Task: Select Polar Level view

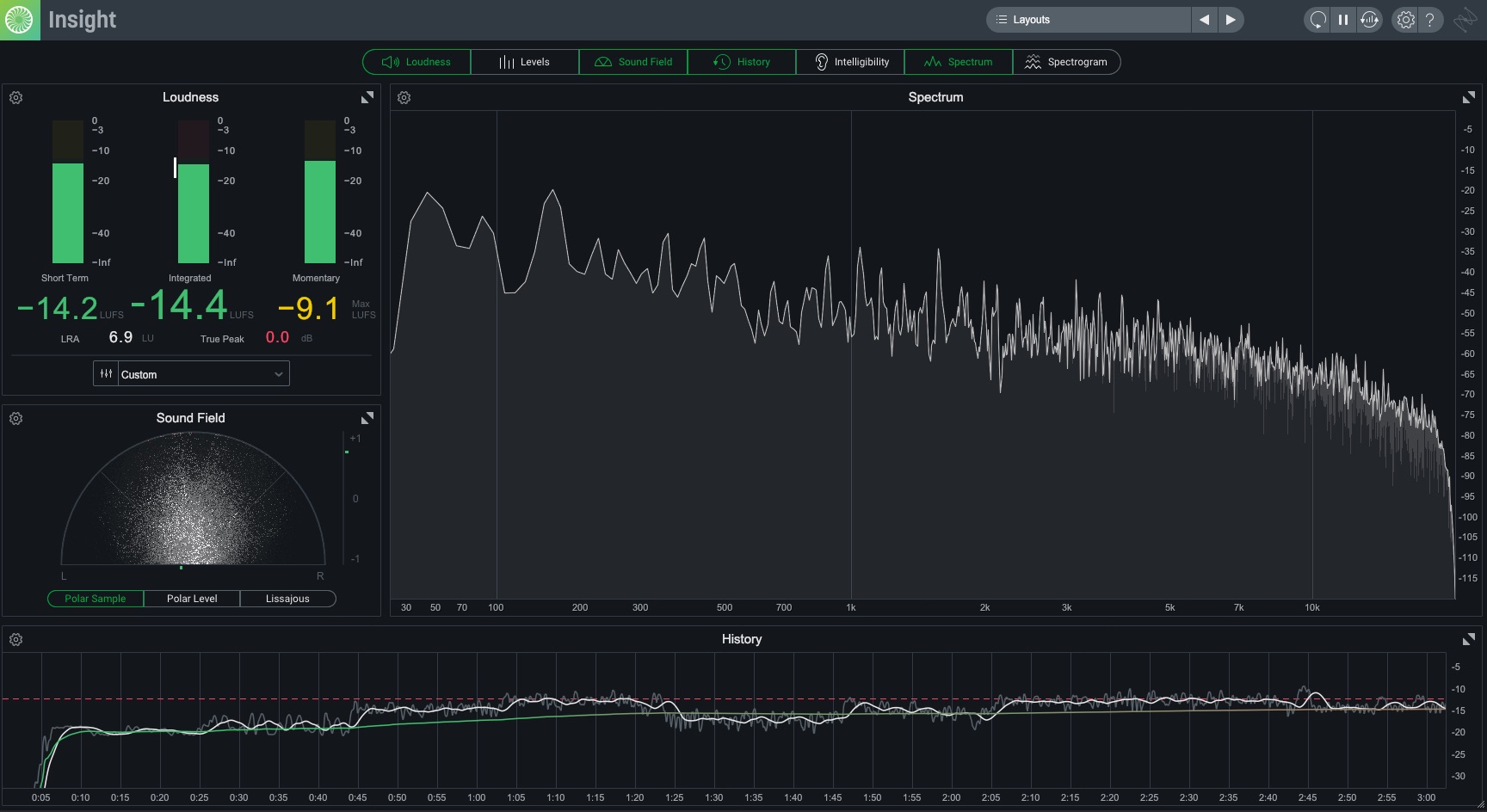Action: click(x=192, y=599)
